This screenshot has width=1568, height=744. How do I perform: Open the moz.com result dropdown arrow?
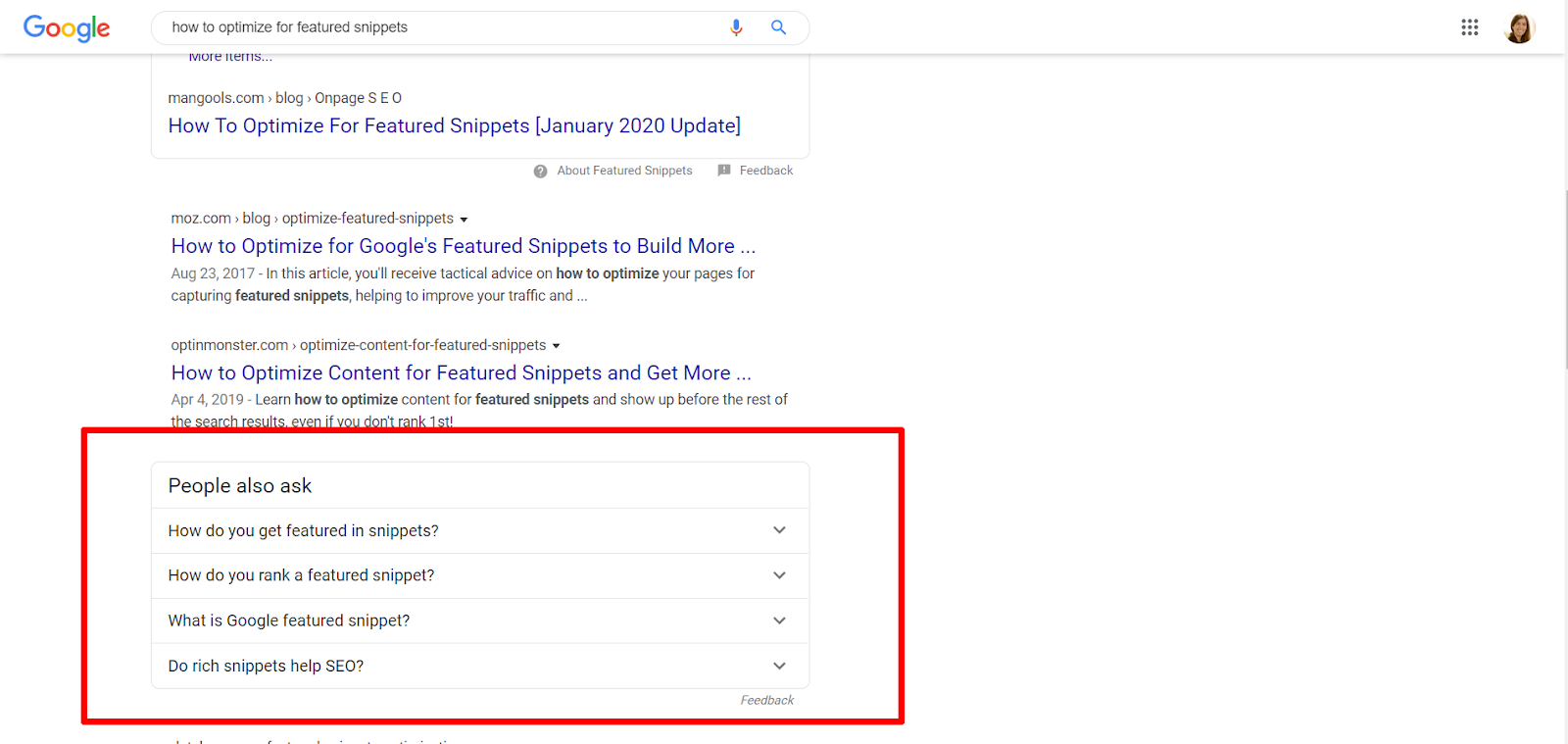[x=464, y=220]
